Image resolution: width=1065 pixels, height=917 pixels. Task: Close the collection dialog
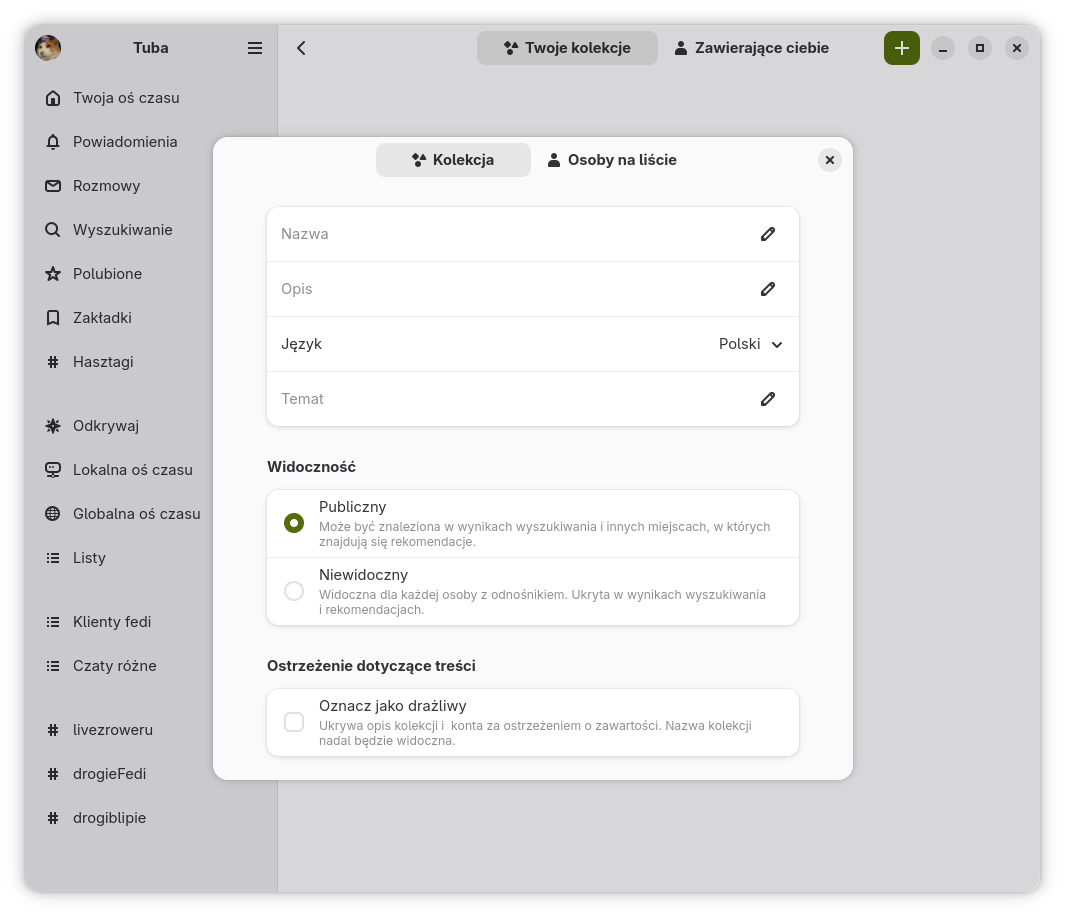(829, 160)
